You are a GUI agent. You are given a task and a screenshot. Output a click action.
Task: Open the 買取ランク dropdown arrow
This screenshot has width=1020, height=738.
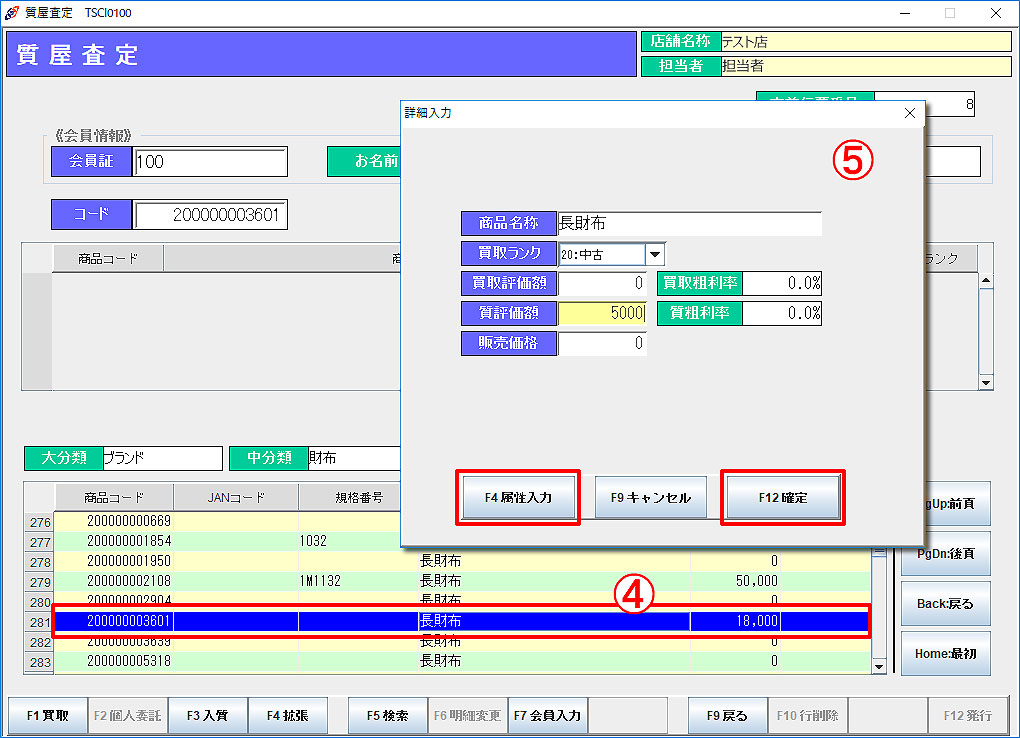point(656,254)
